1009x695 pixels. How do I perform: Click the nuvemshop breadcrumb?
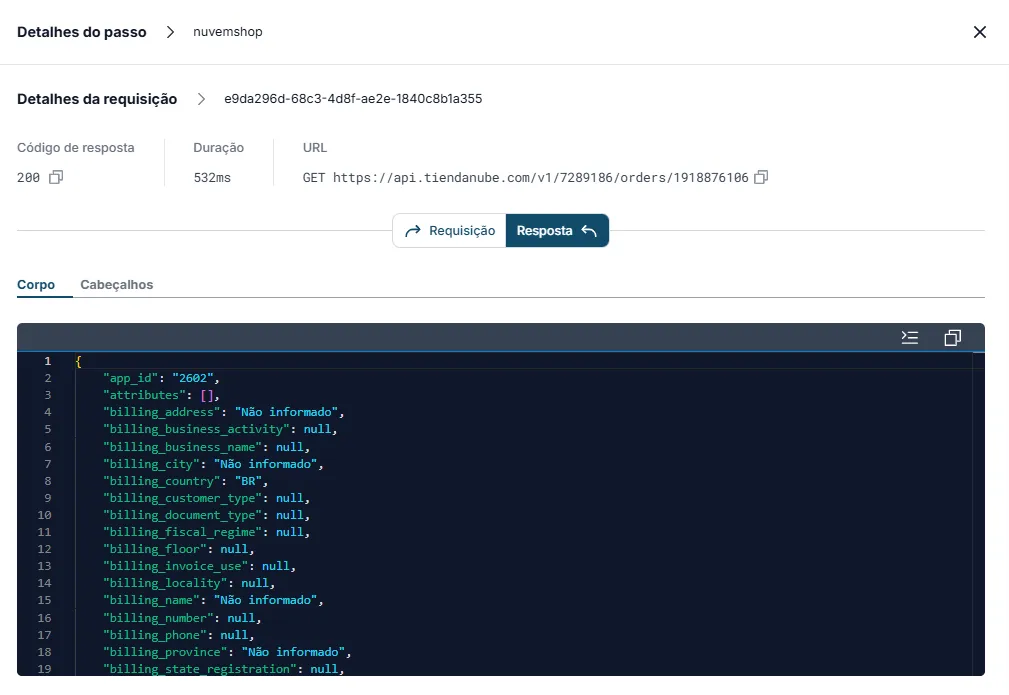[x=228, y=32]
